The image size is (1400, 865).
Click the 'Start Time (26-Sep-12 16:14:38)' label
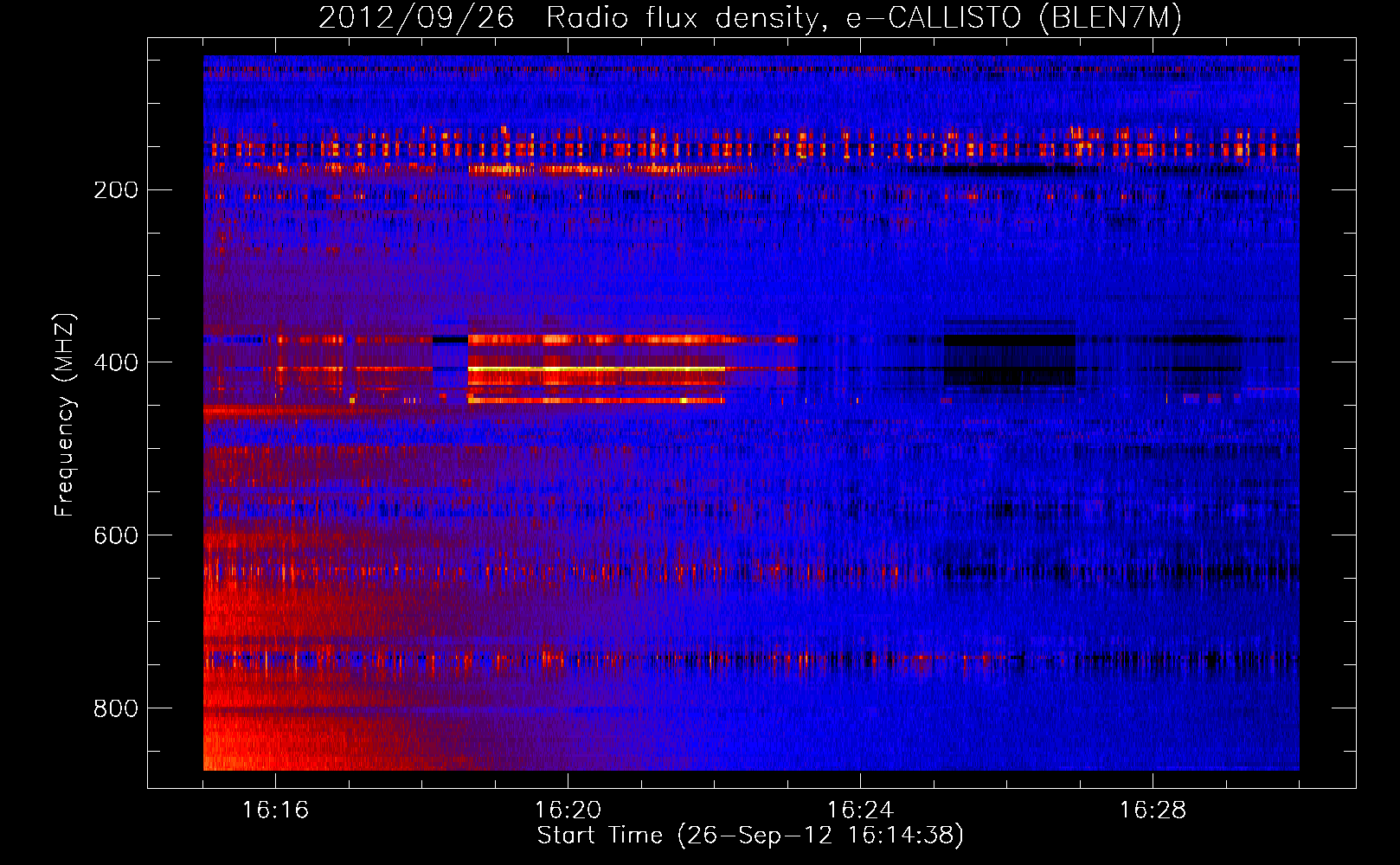[x=750, y=836]
